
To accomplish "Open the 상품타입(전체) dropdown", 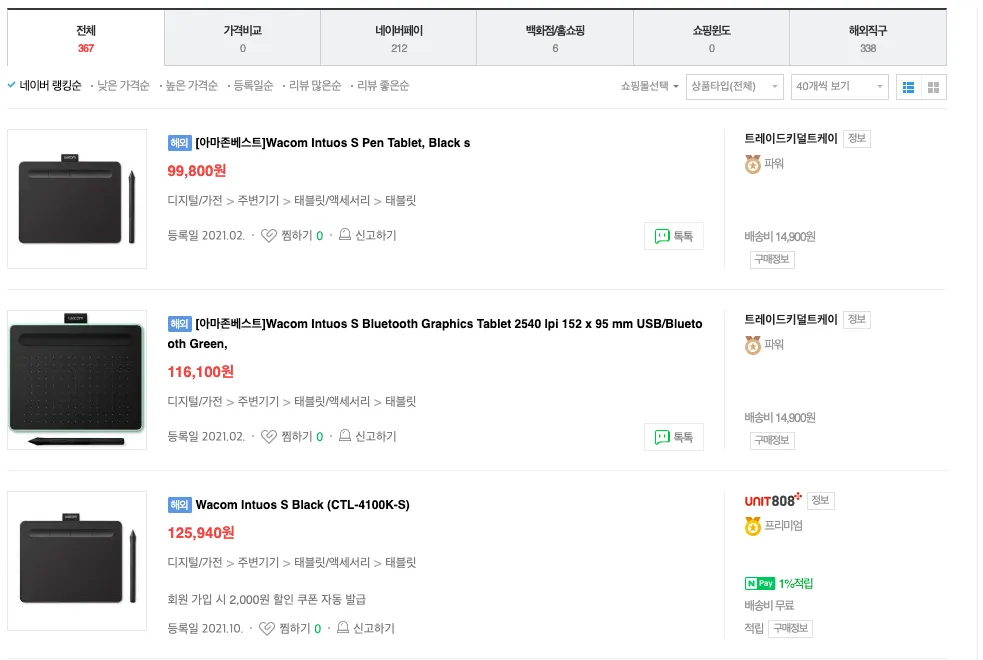I will click(x=734, y=87).
